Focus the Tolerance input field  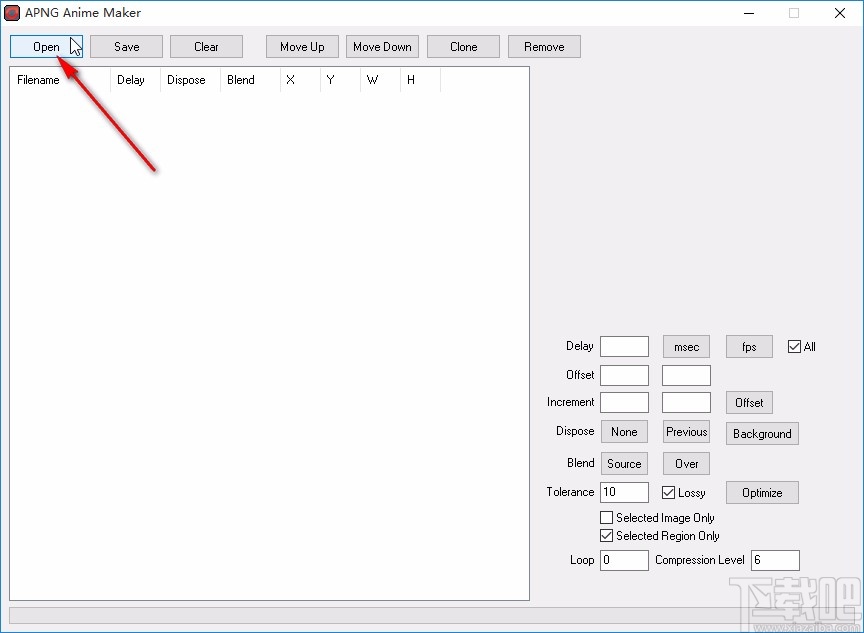pos(624,492)
